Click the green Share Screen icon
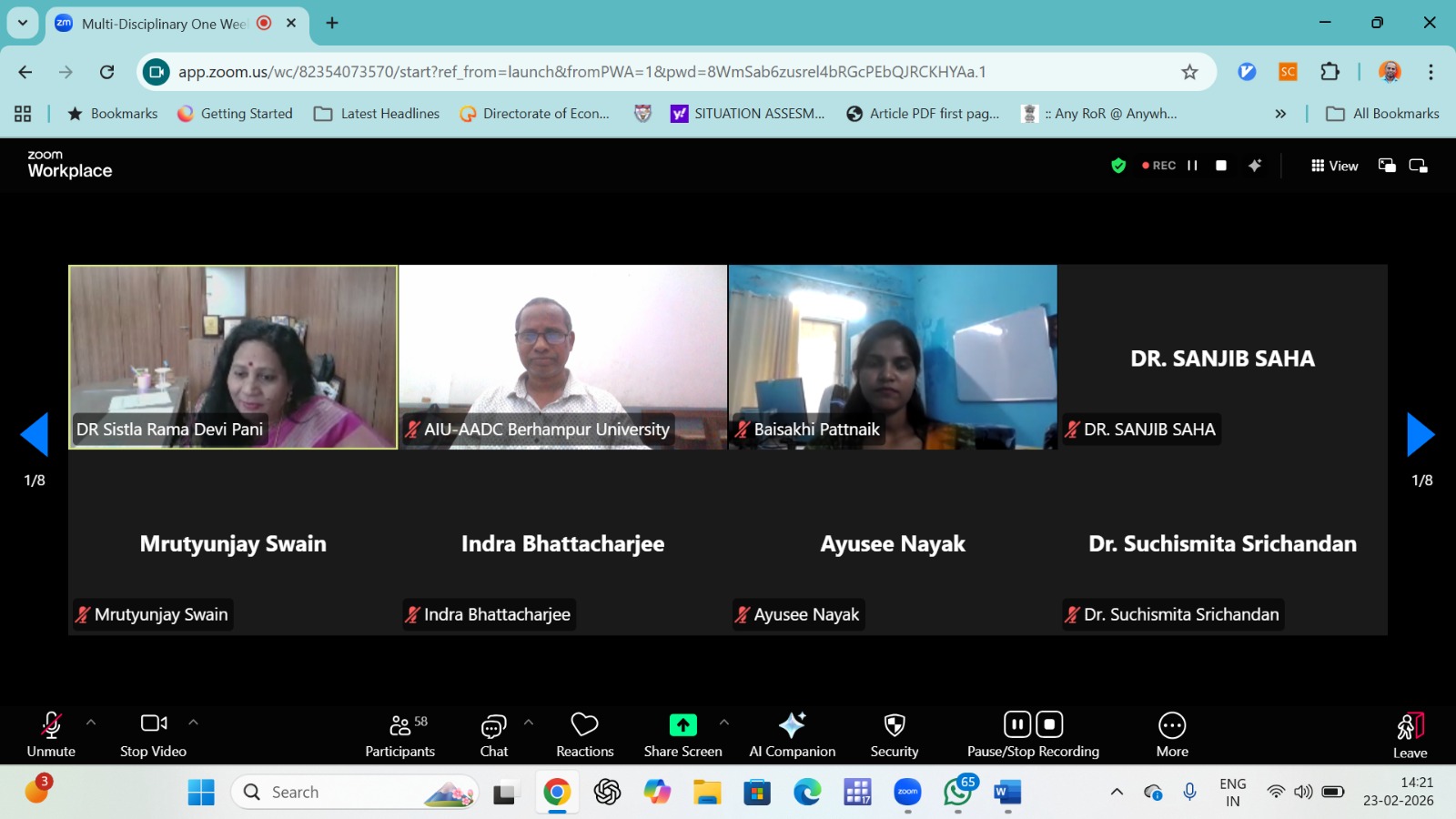This screenshot has width=1456, height=819. coord(682,724)
